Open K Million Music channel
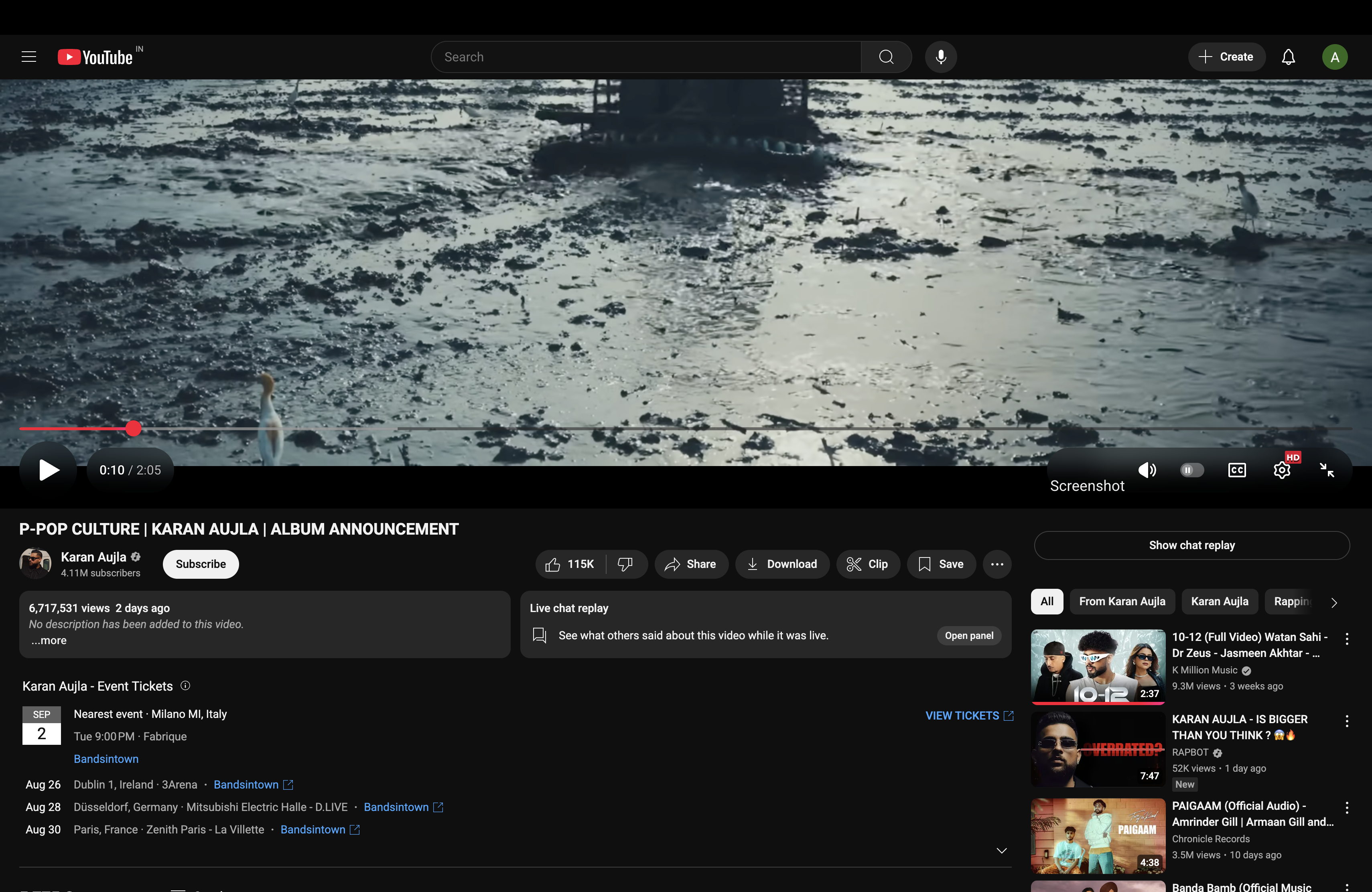The width and height of the screenshot is (1372, 892). click(x=1204, y=670)
